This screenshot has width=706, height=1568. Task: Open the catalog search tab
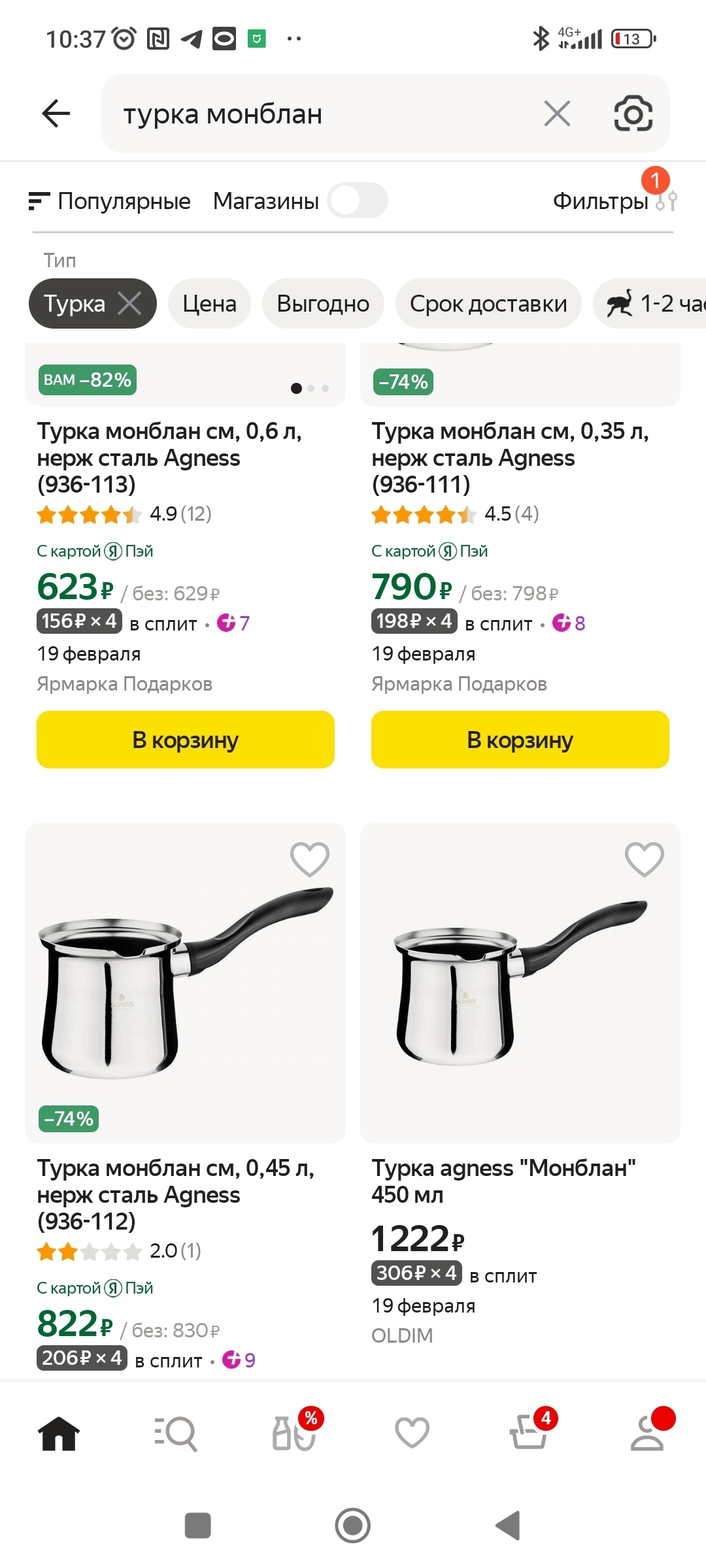176,1433
